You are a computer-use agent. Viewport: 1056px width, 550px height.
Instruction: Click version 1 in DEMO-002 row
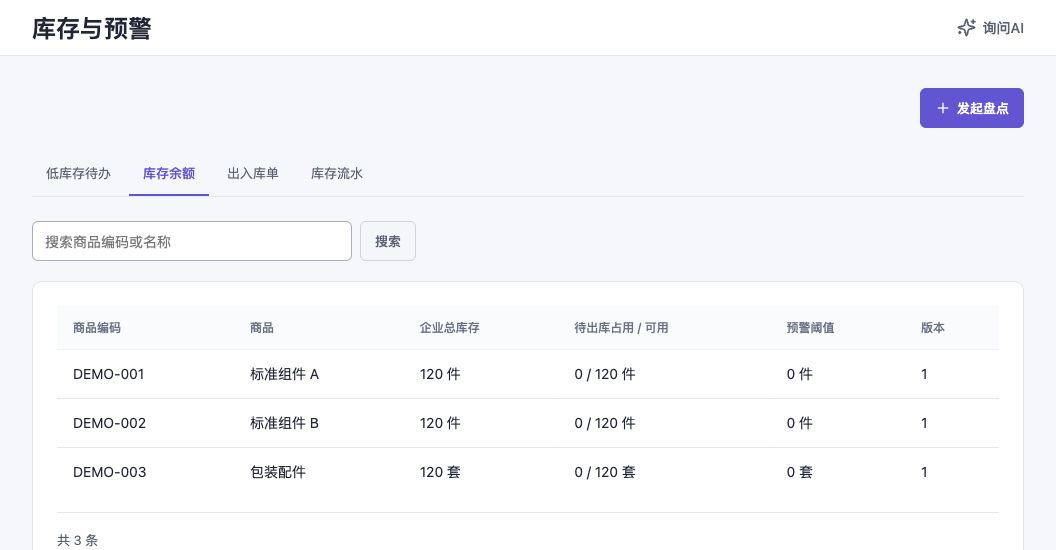tap(924, 423)
